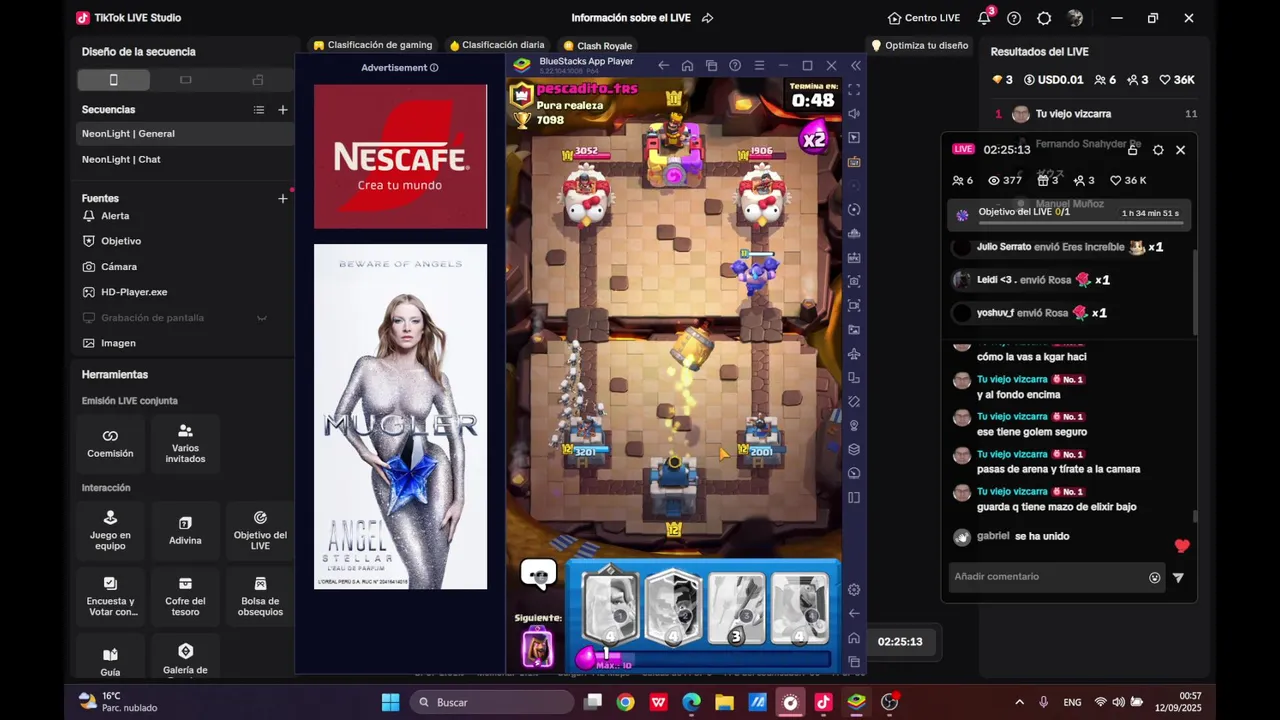Screen dimensions: 1280x720
Task: Tap the red heart like icon
Action: 1182,546
